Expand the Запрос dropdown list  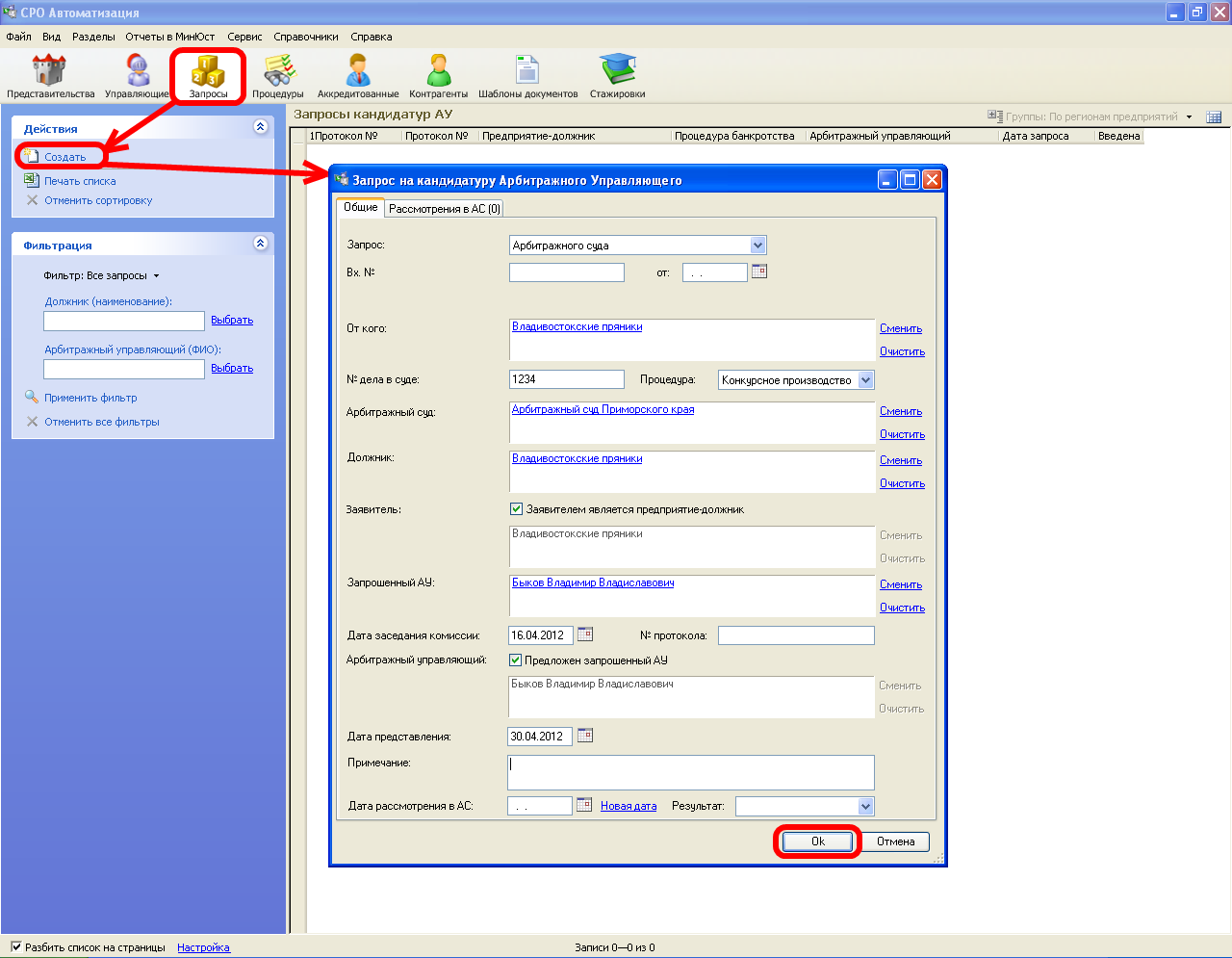(757, 246)
